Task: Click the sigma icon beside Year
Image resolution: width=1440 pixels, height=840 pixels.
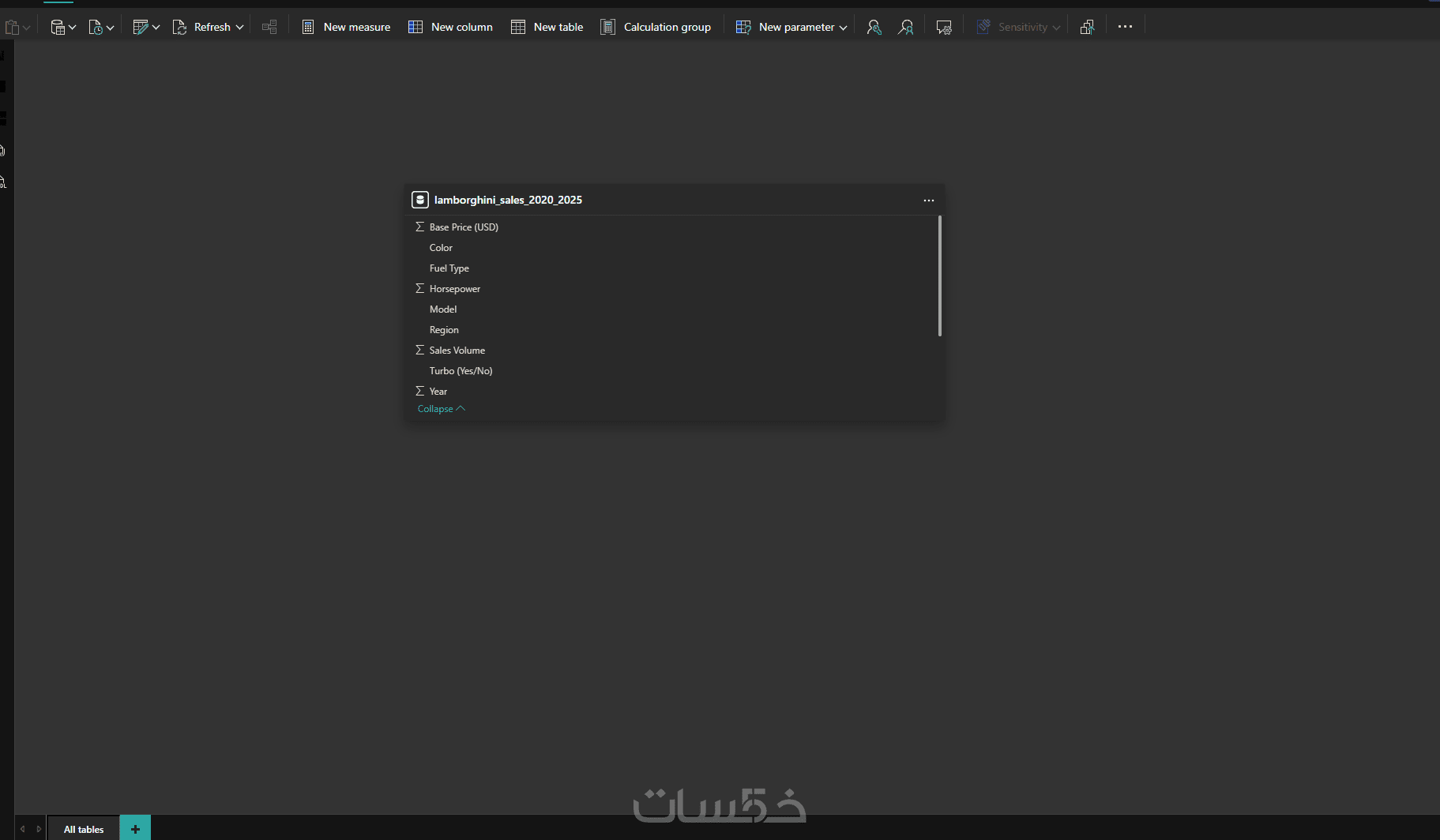Action: pos(419,391)
